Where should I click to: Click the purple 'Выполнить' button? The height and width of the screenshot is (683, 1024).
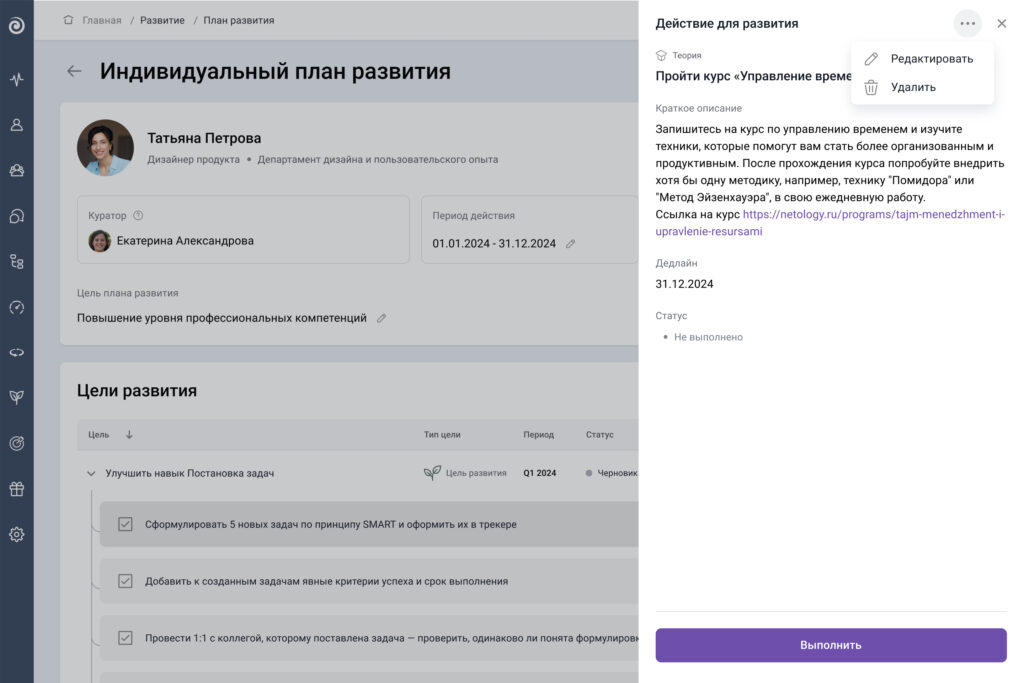pos(830,645)
